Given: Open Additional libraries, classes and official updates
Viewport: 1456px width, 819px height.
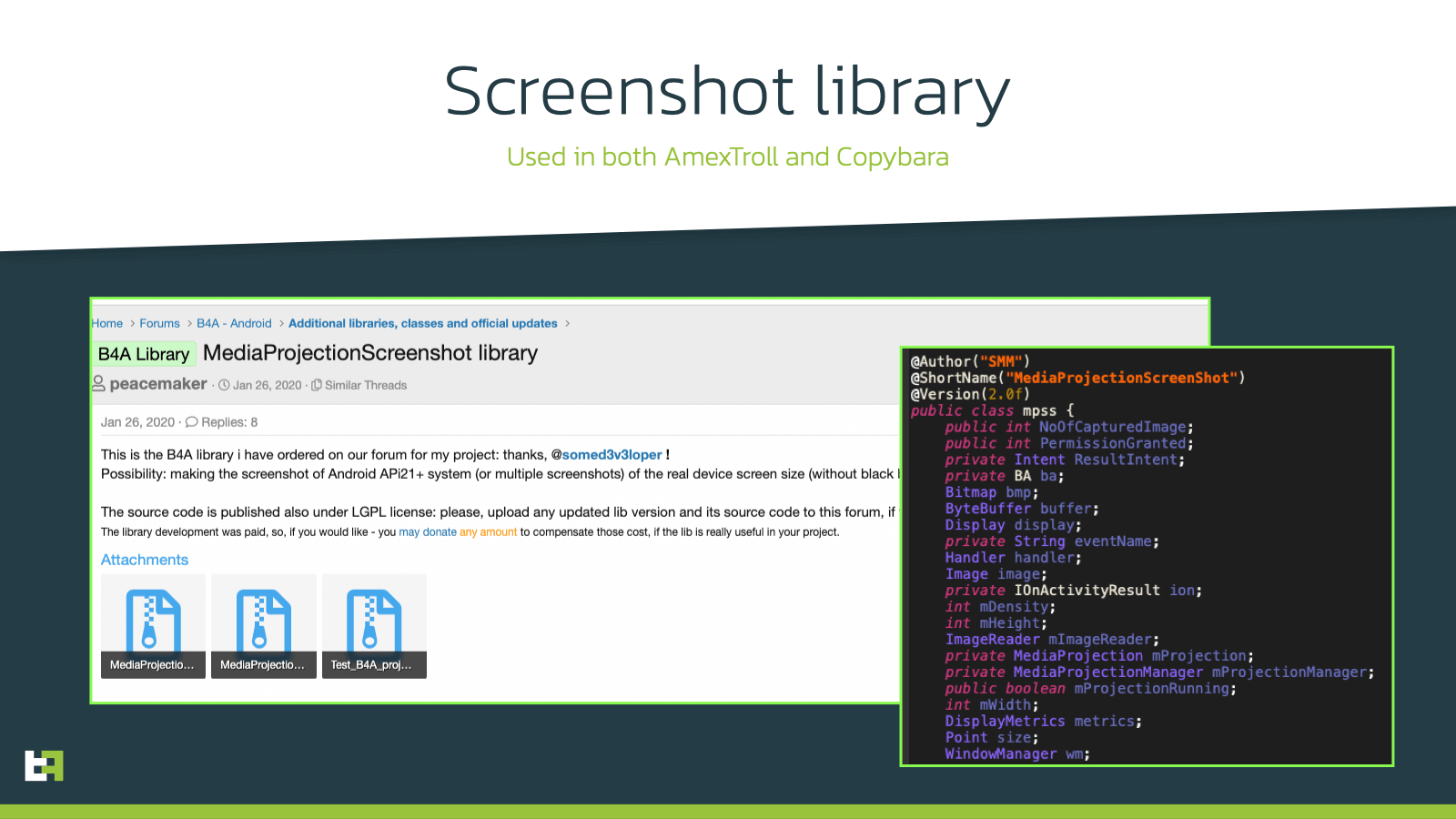Looking at the screenshot, I should pyautogui.click(x=422, y=323).
